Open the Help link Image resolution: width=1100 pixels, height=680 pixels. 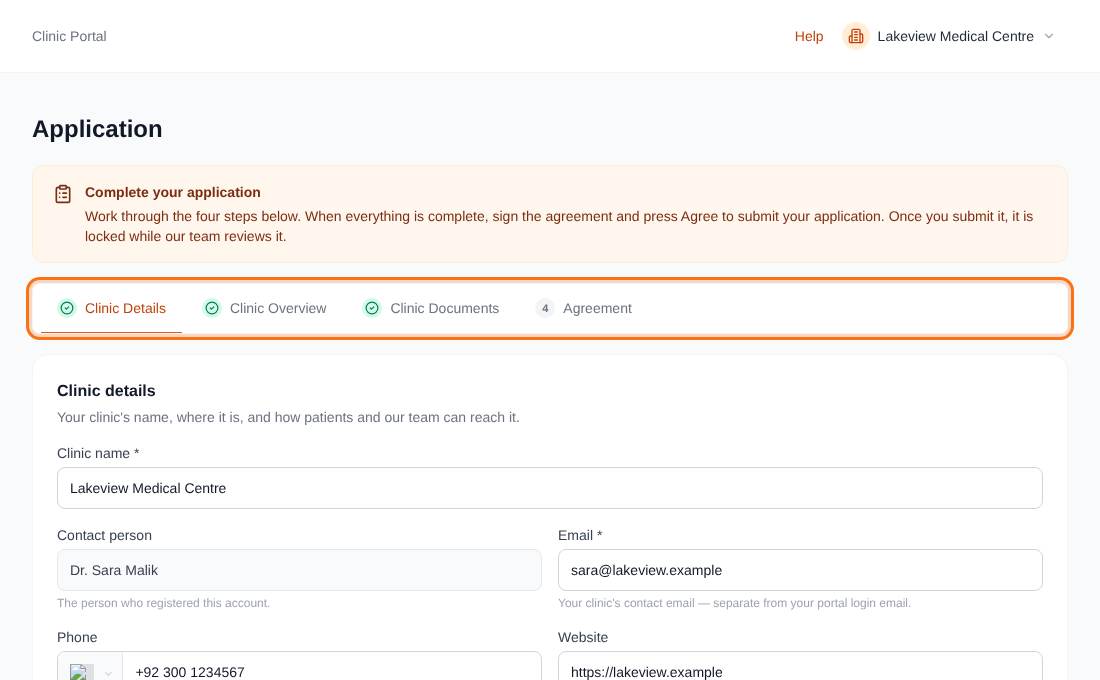(809, 36)
